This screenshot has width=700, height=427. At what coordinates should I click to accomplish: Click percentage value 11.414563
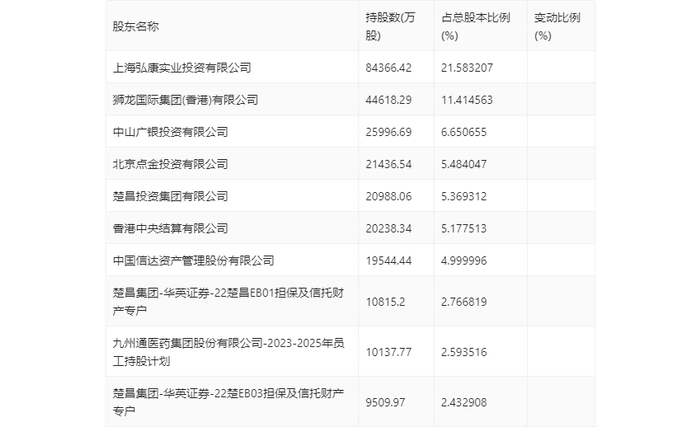pos(467,100)
